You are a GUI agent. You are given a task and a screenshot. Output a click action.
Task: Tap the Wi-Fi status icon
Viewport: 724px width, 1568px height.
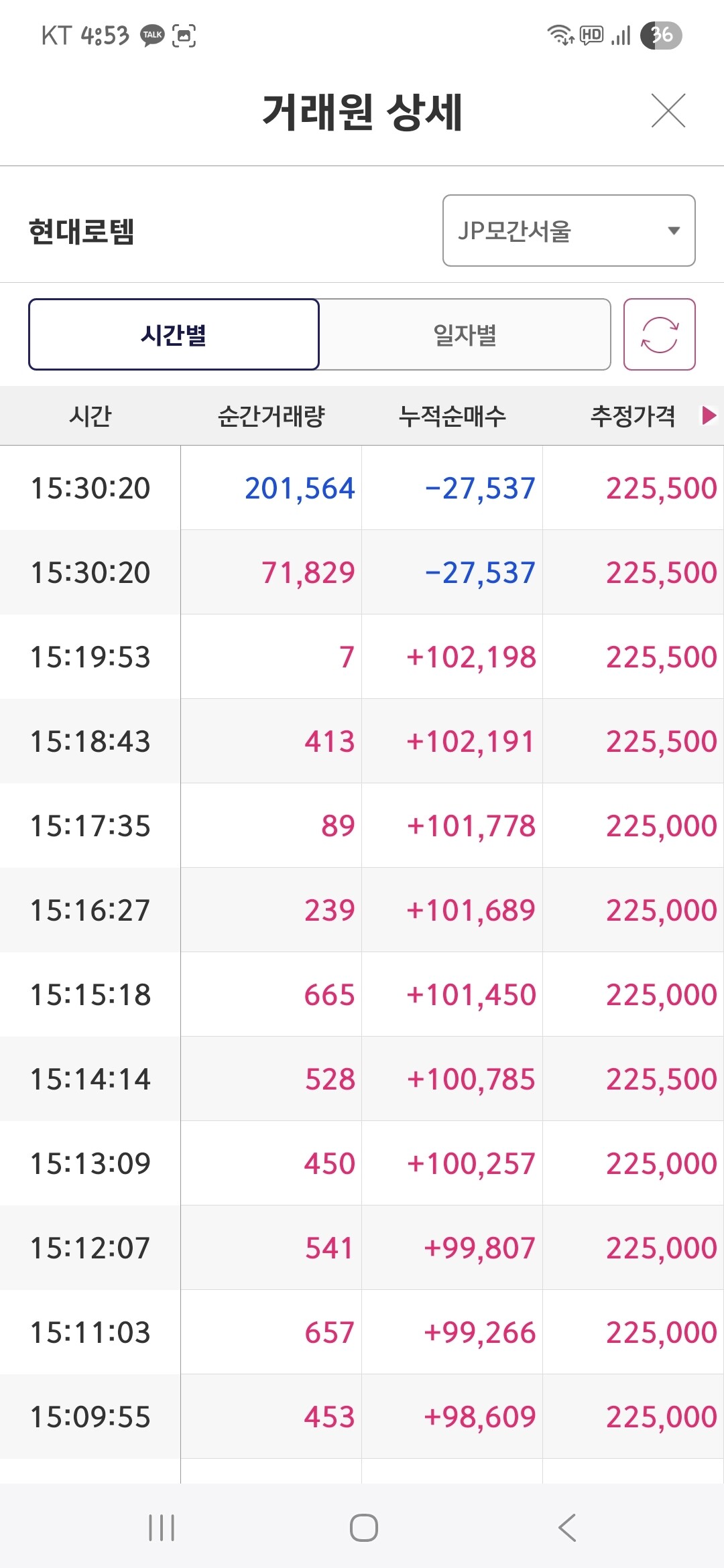[560, 35]
